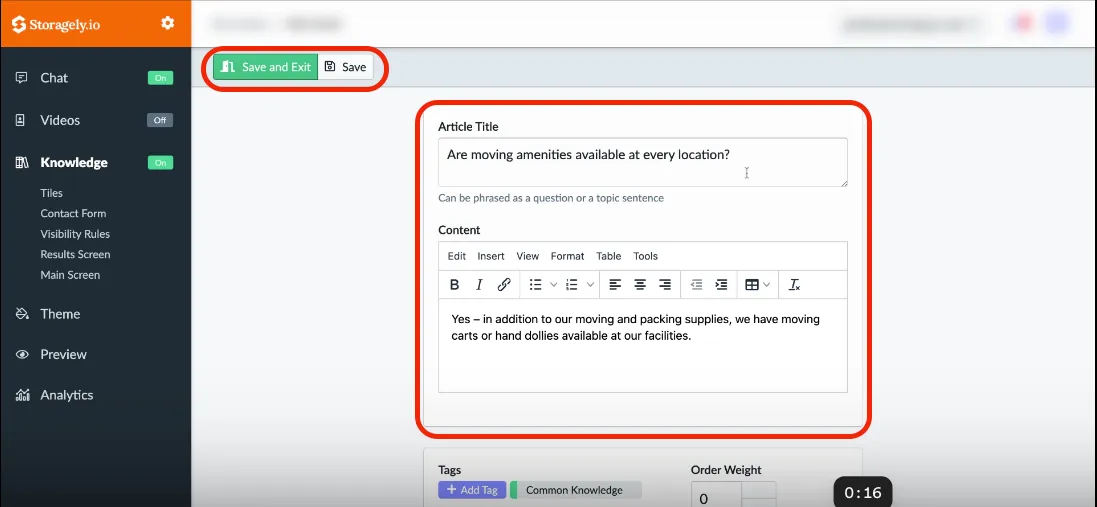
Task: Click into the Content editor text area
Action: [643, 345]
